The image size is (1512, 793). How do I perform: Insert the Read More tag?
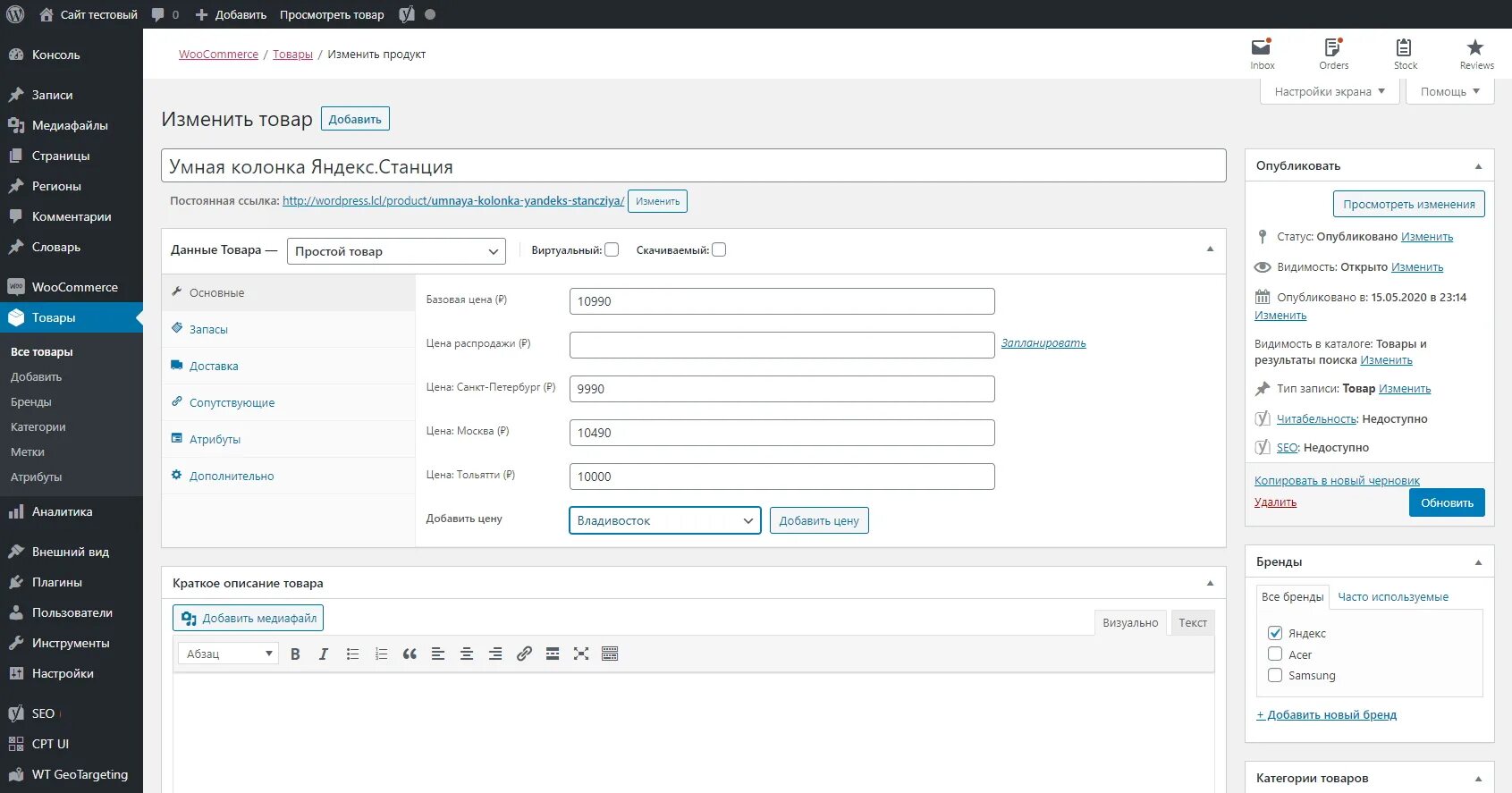tap(553, 654)
